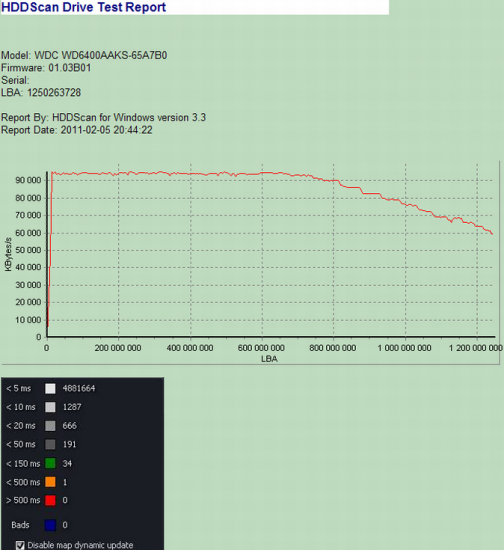Click the 34 count value
This screenshot has width=504, height=550.
(67, 464)
